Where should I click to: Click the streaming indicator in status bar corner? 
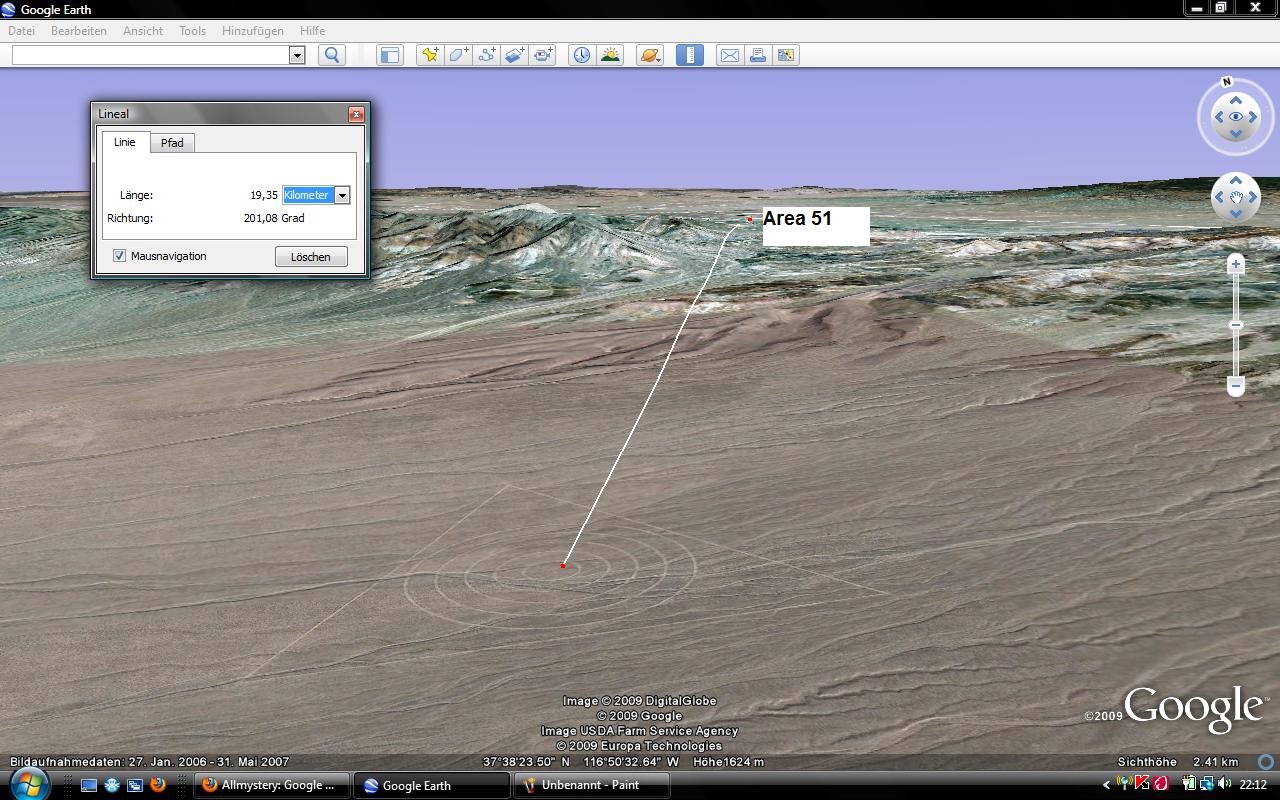(x=1267, y=761)
